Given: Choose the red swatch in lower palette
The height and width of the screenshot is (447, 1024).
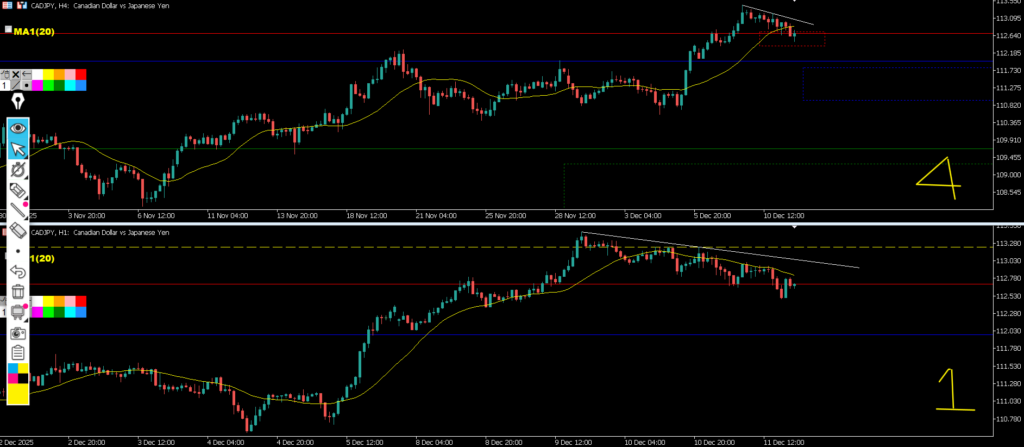Looking at the screenshot, I should [x=80, y=301].
